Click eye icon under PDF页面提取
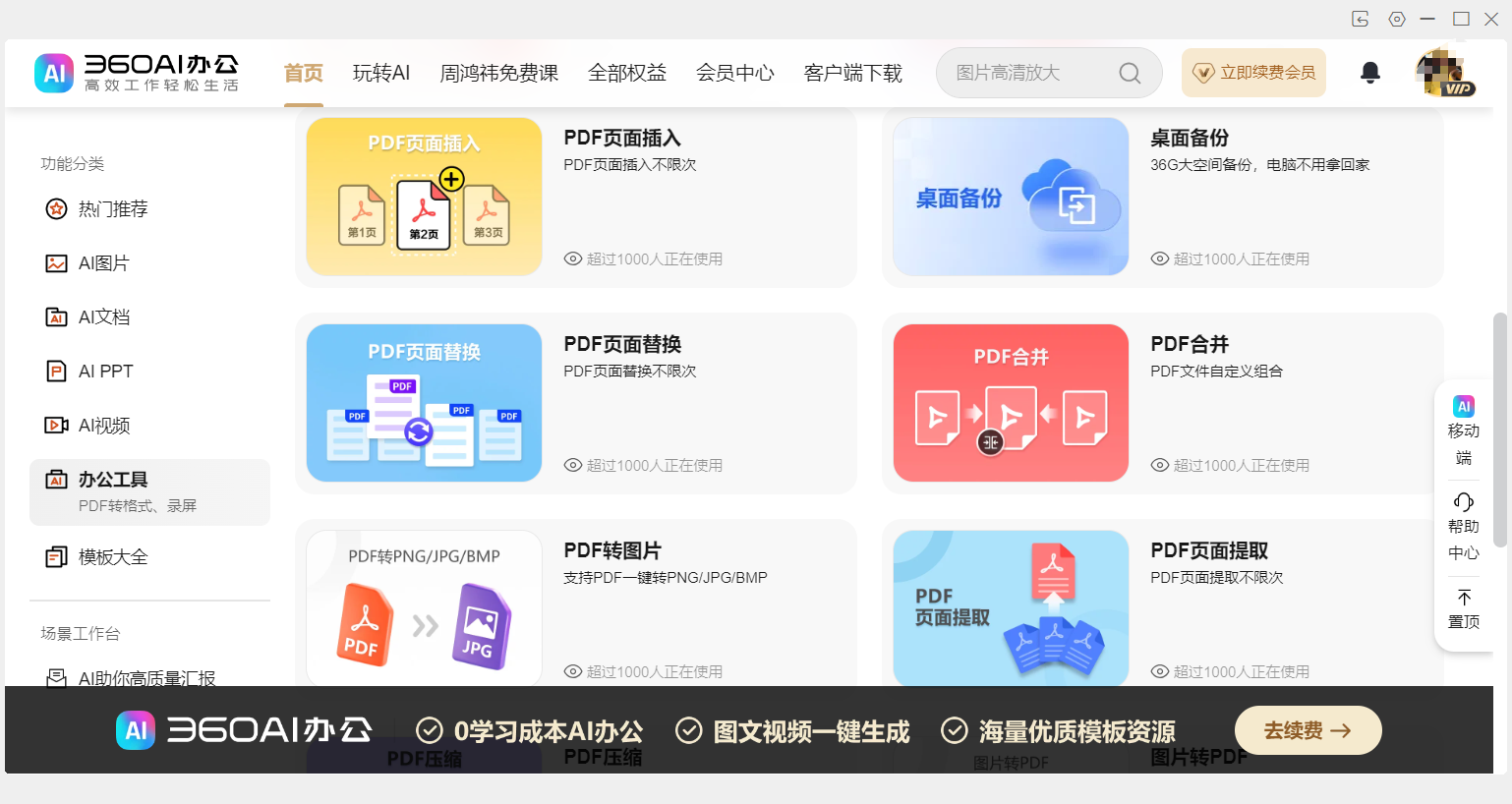The height and width of the screenshot is (804, 1512). pyautogui.click(x=1159, y=671)
